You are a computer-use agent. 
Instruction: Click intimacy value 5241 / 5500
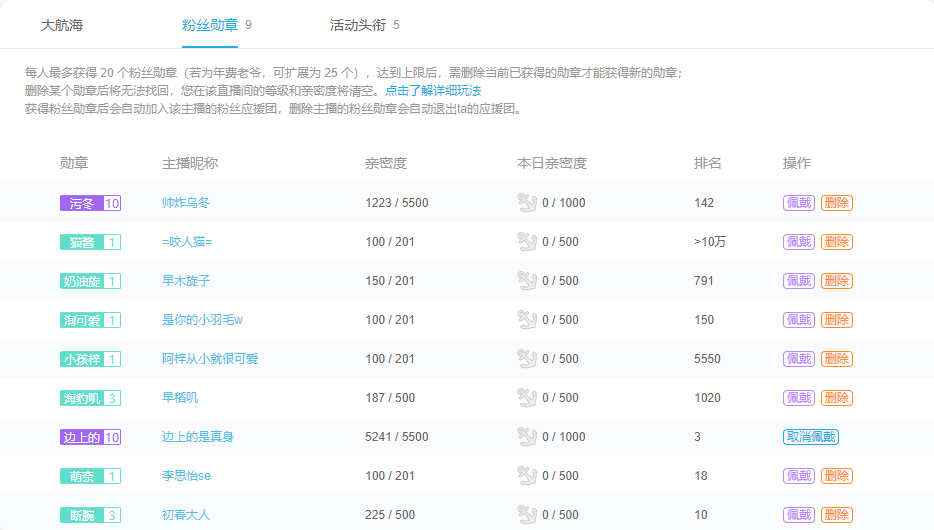397,437
